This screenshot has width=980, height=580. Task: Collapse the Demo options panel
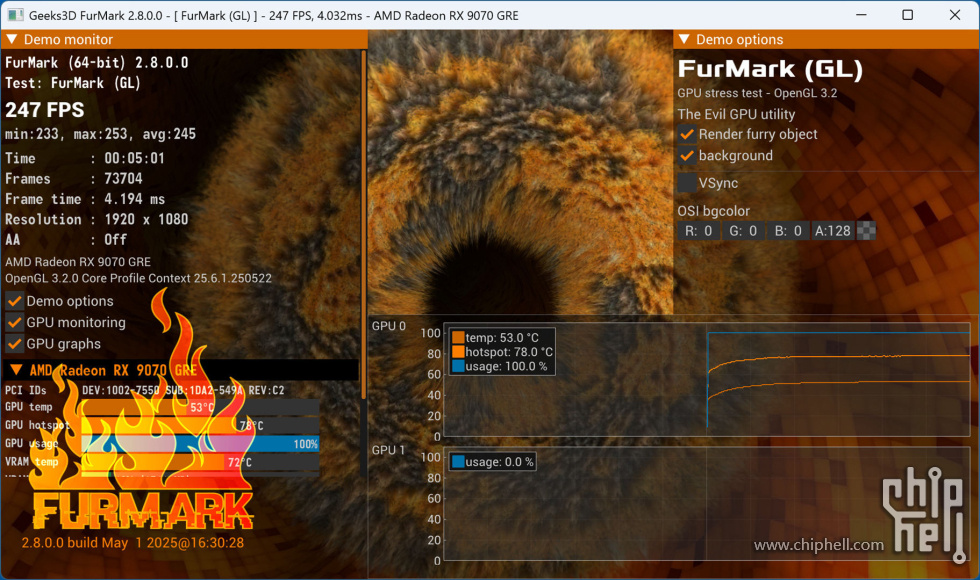tap(684, 39)
